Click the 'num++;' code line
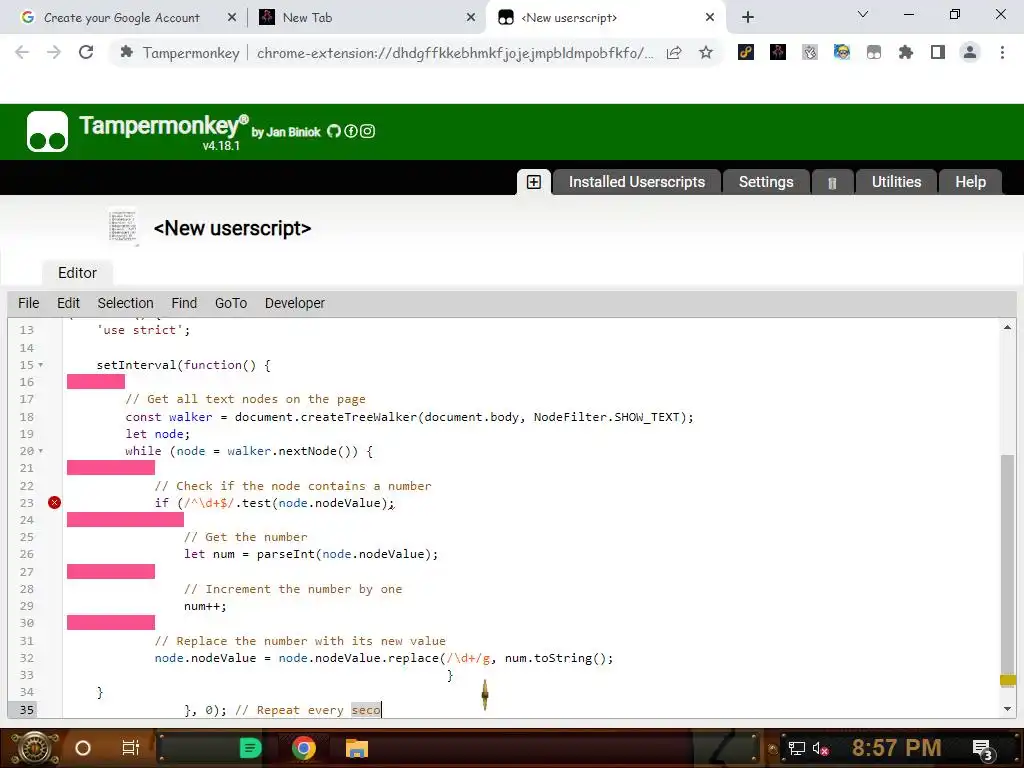 205,607
